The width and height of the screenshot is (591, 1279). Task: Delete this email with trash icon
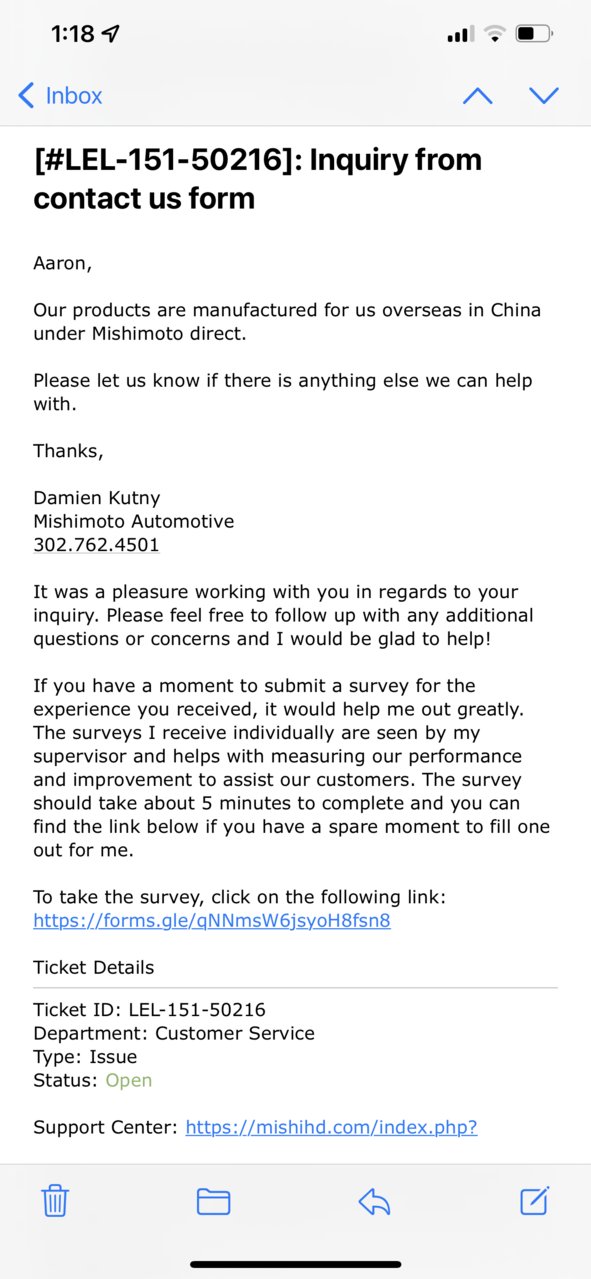point(55,1200)
